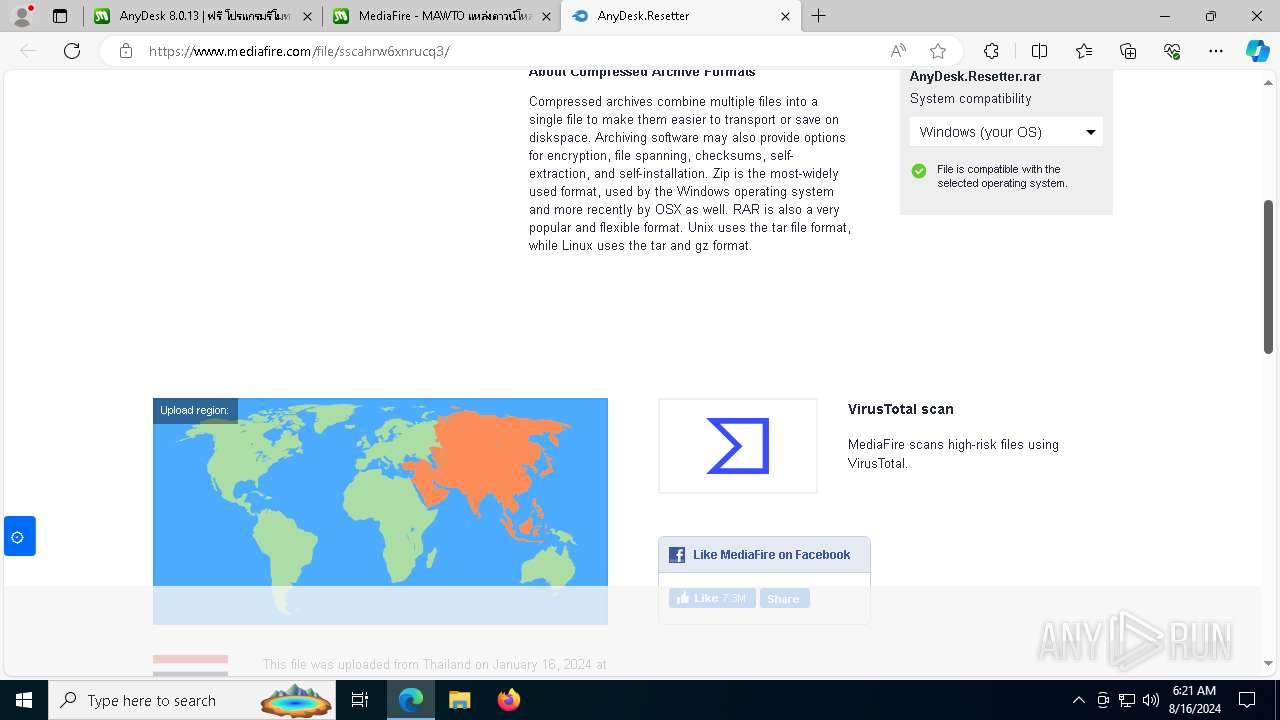The height and width of the screenshot is (720, 1280).
Task: Click the taskbar search box
Action: click(x=193, y=700)
